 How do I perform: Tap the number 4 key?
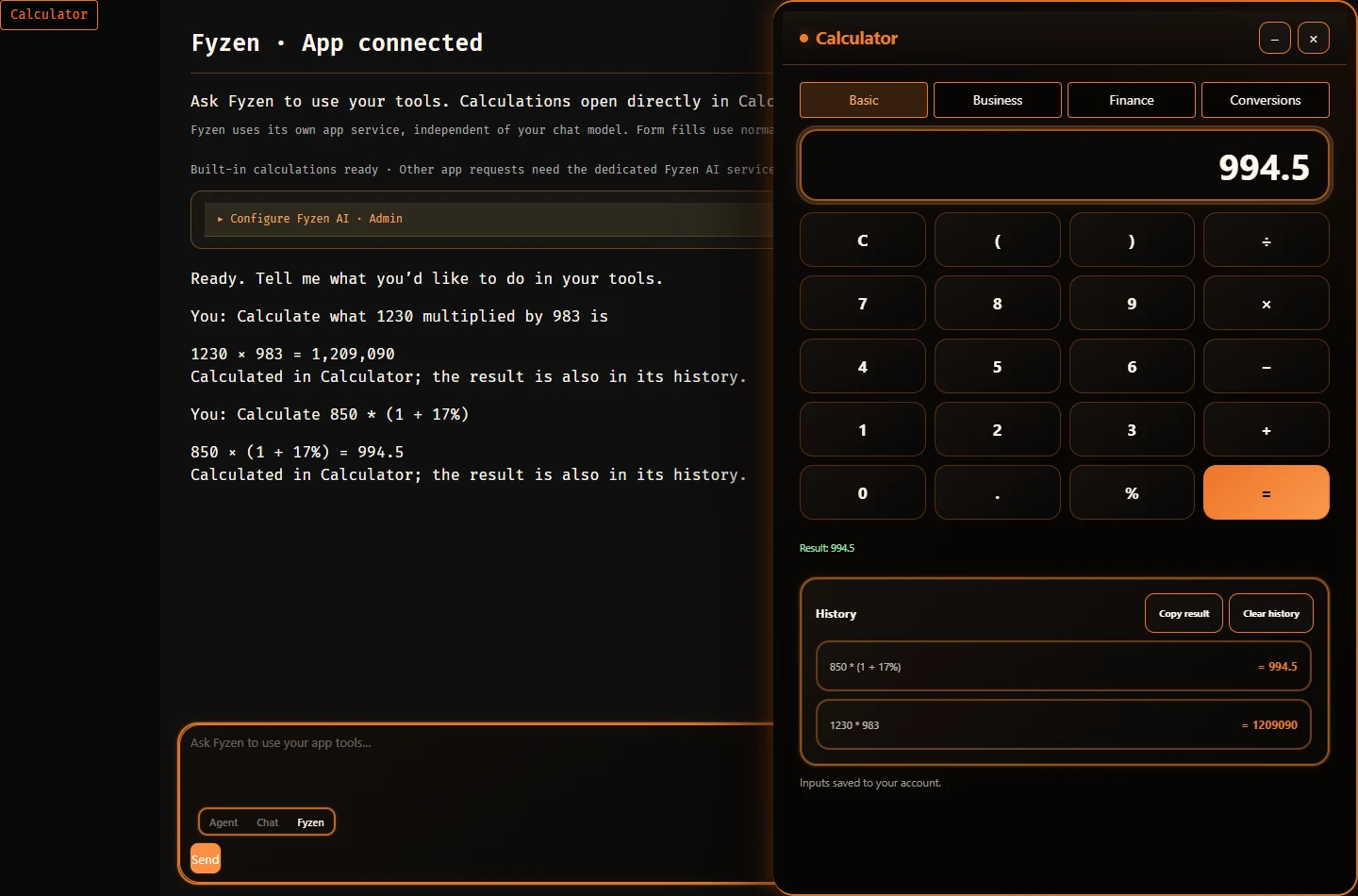click(x=863, y=367)
